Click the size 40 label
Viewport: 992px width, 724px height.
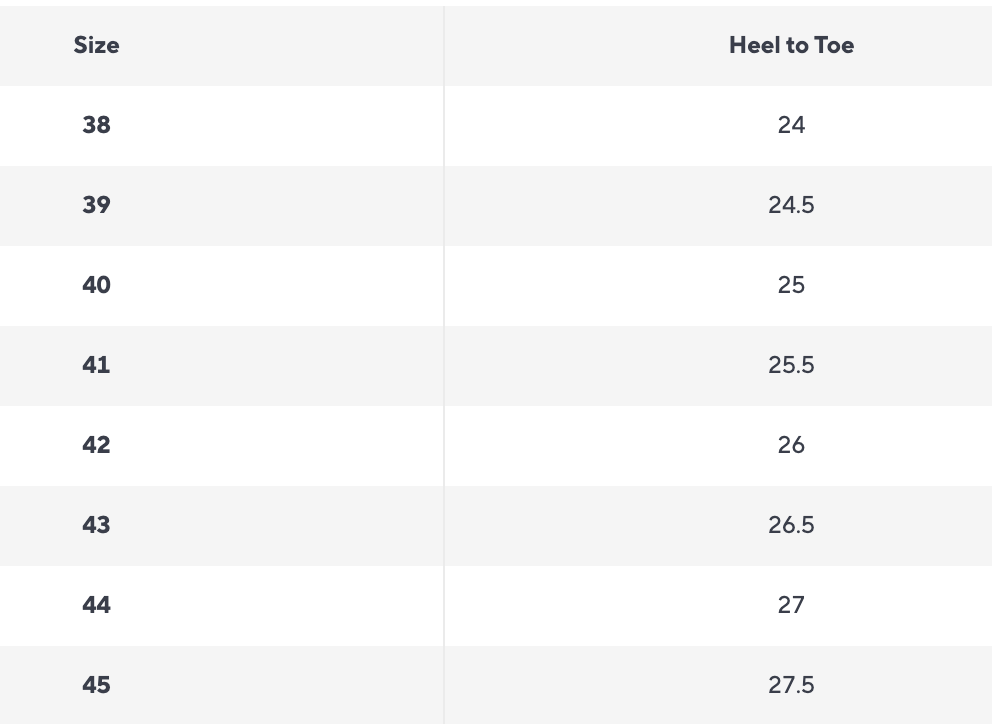[96, 285]
